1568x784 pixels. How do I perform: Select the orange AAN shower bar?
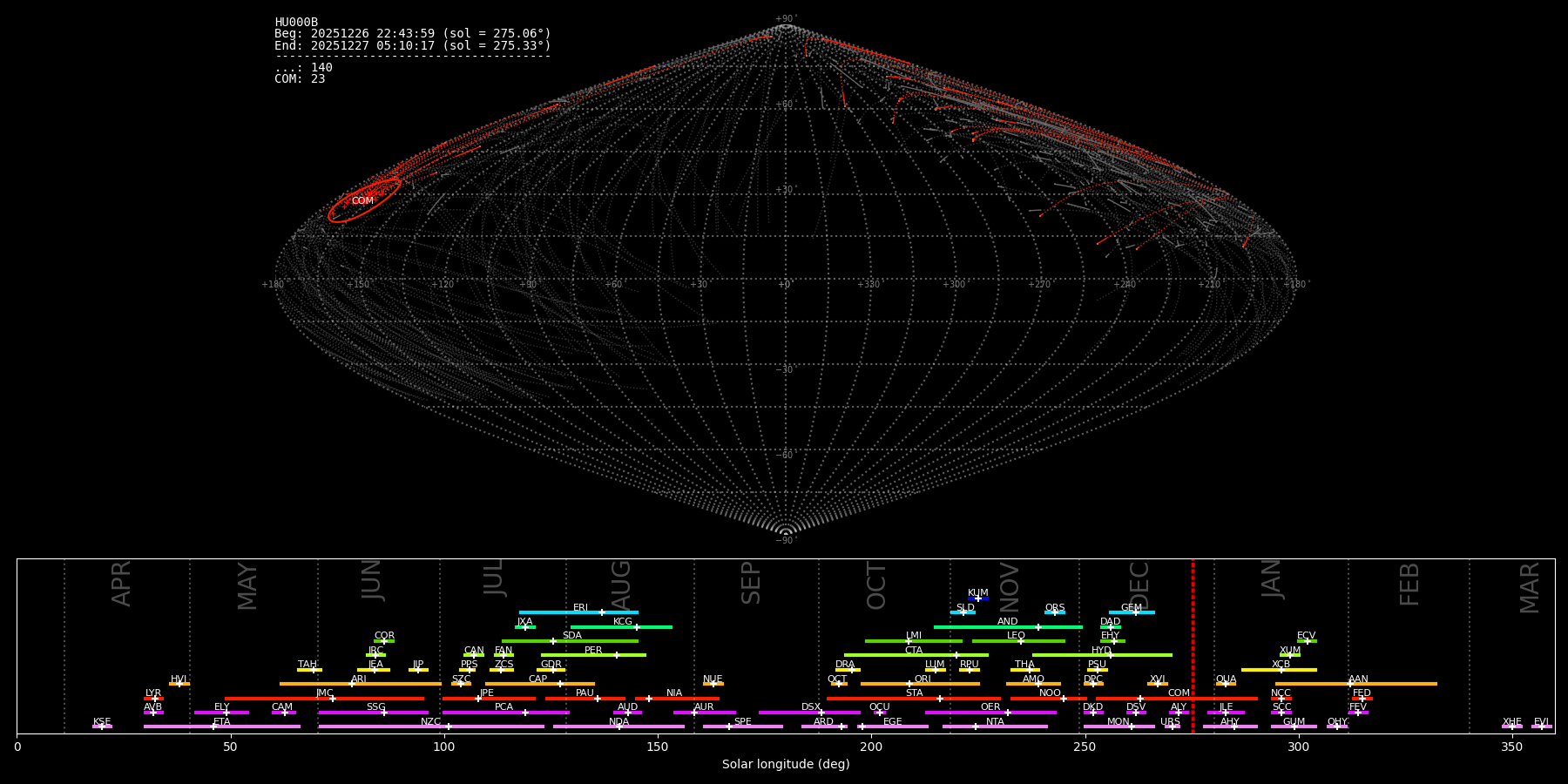(1356, 684)
